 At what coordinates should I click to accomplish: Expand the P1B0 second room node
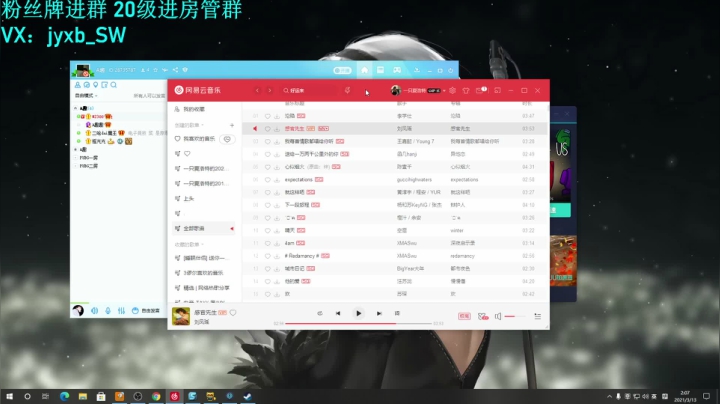pyautogui.click(x=76, y=166)
